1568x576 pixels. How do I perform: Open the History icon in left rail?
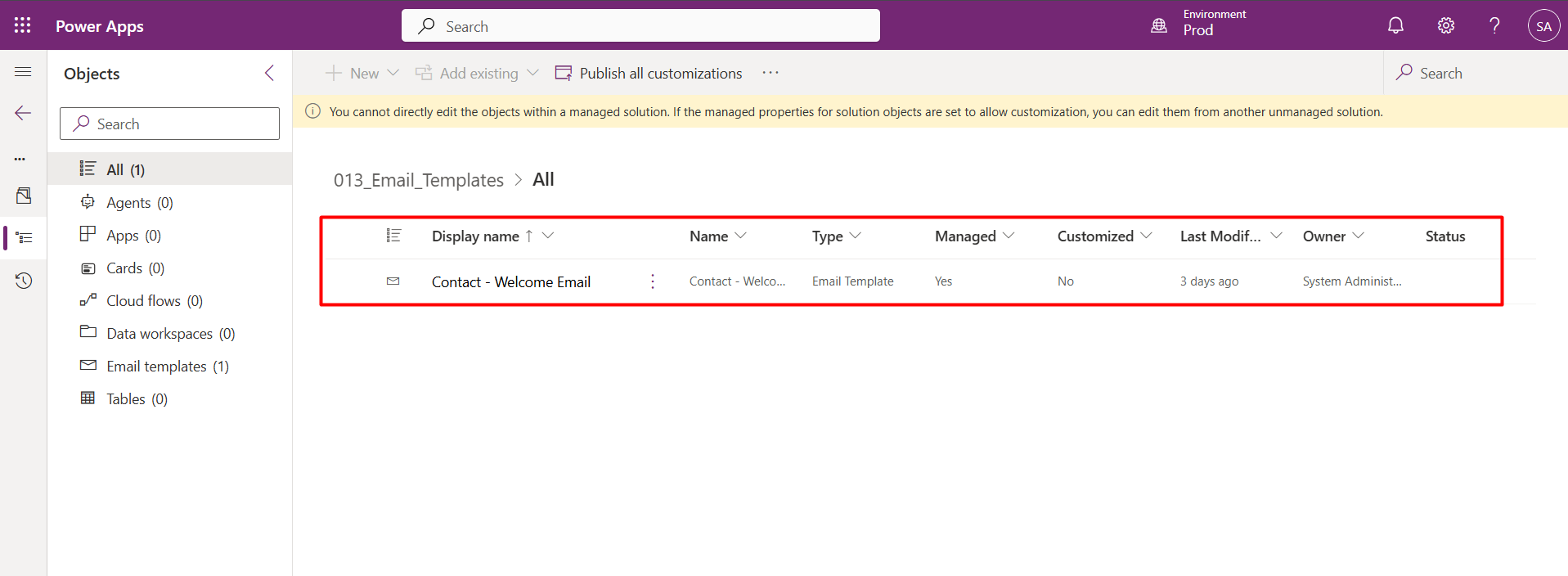click(24, 281)
